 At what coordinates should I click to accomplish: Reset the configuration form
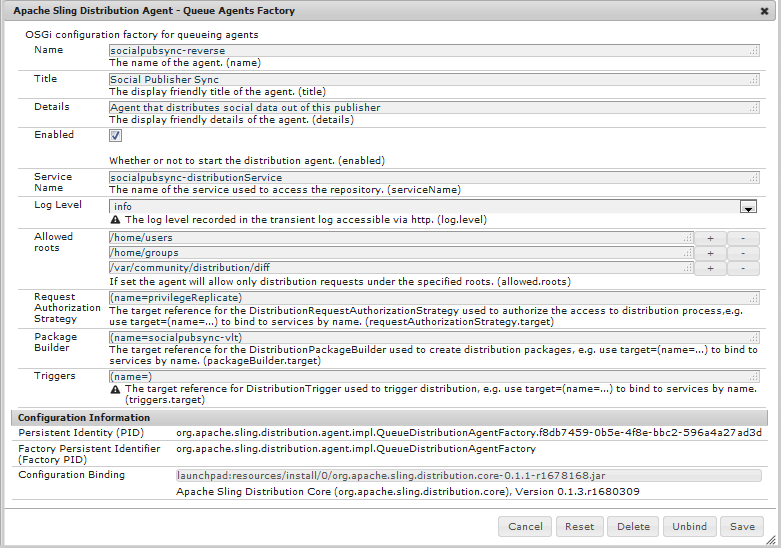[579, 527]
